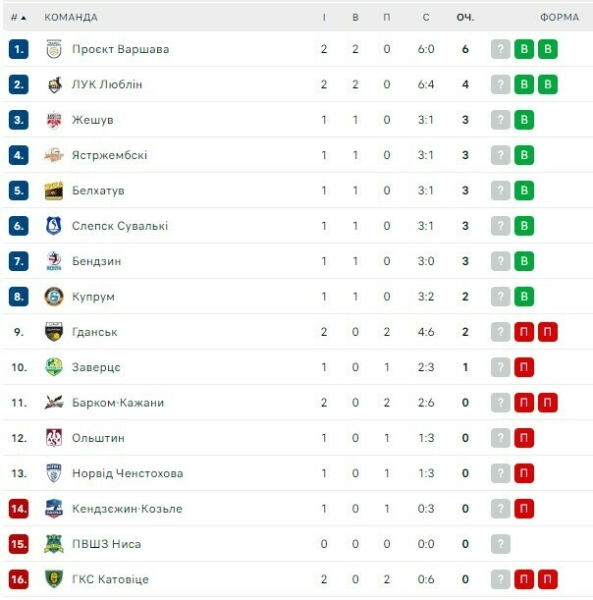The width and height of the screenshot is (593, 600).
Task: Click the Слепск Сувалькі team crest
Action: pyautogui.click(x=54, y=226)
